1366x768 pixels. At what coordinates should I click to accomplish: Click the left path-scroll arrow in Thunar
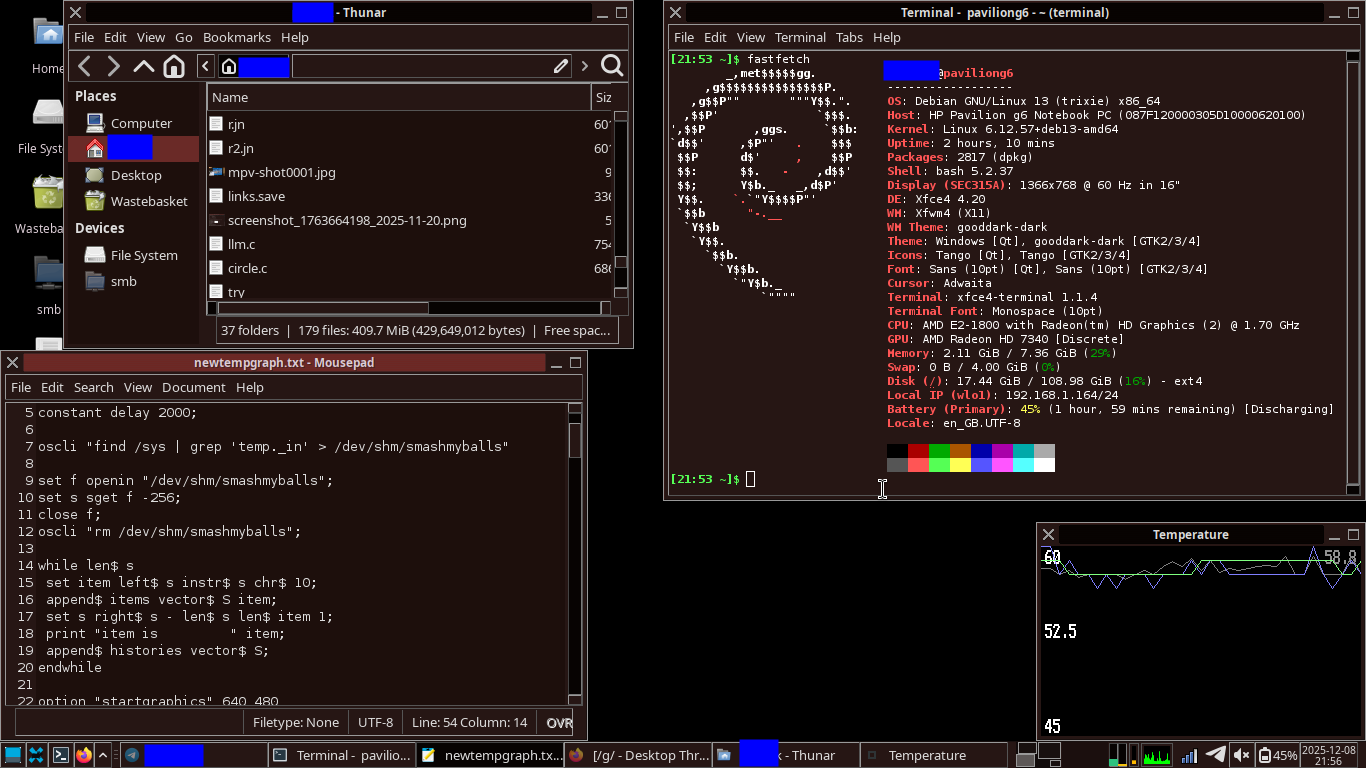click(205, 66)
